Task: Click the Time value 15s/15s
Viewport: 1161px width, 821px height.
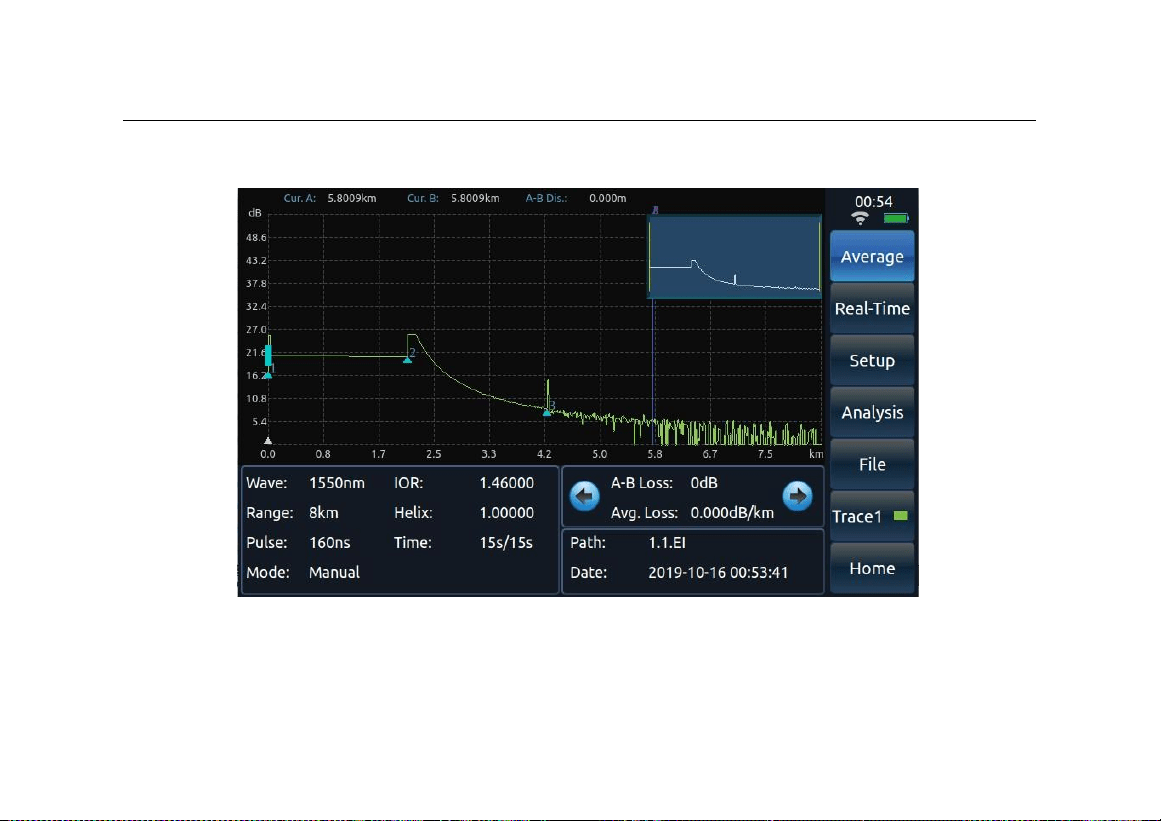Action: (x=506, y=543)
